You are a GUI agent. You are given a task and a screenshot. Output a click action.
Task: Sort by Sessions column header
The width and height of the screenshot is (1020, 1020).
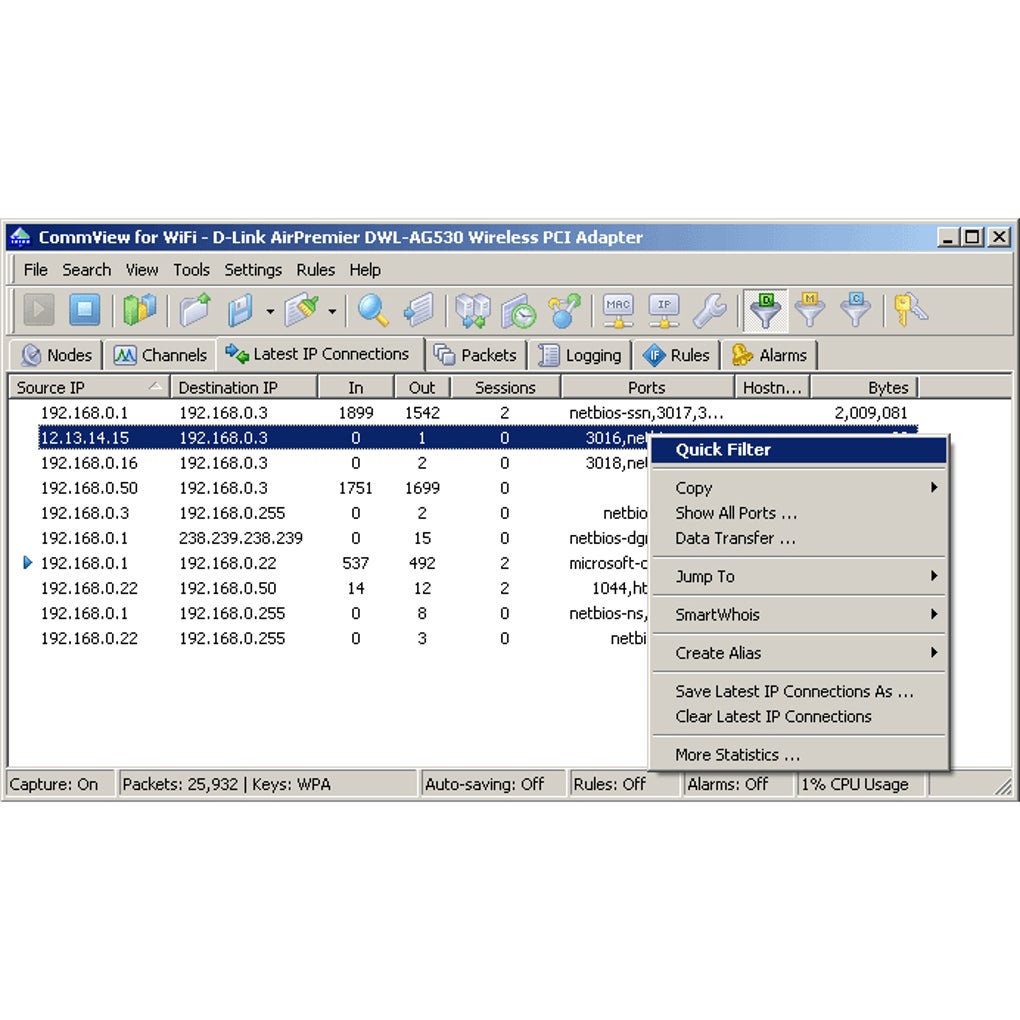[x=505, y=387]
